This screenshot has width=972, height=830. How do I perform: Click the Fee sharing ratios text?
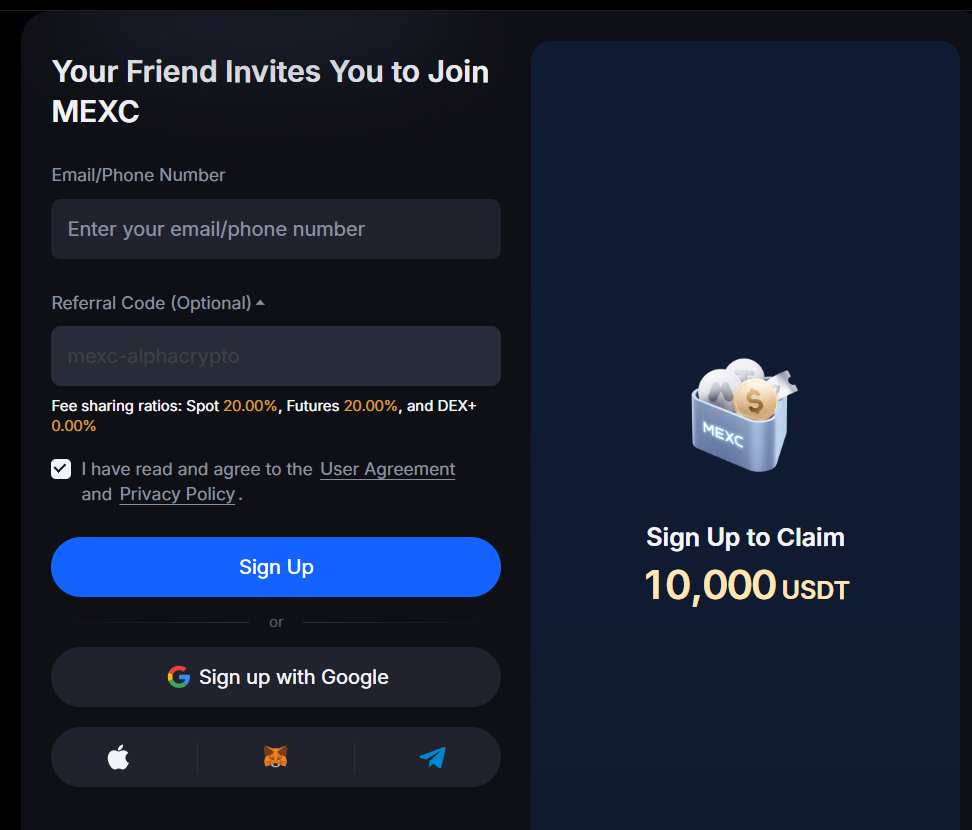pos(263,415)
